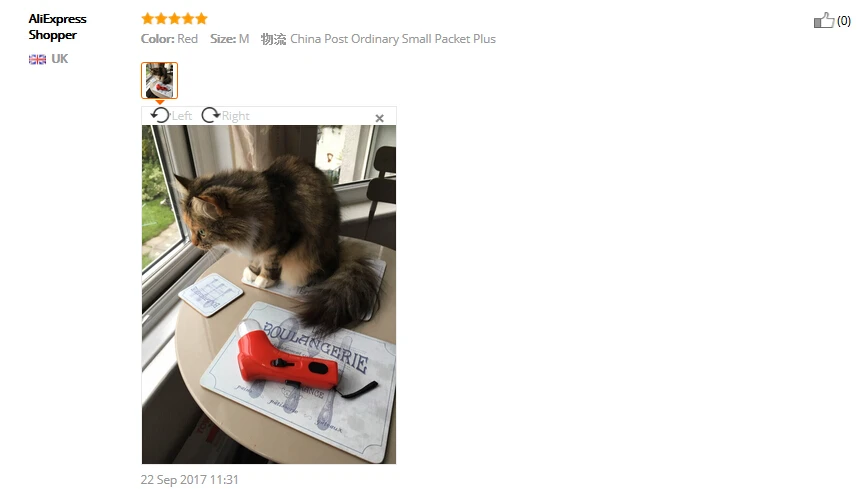Rotate photo with the left arrow icon
The height and width of the screenshot is (489, 866).
click(160, 115)
